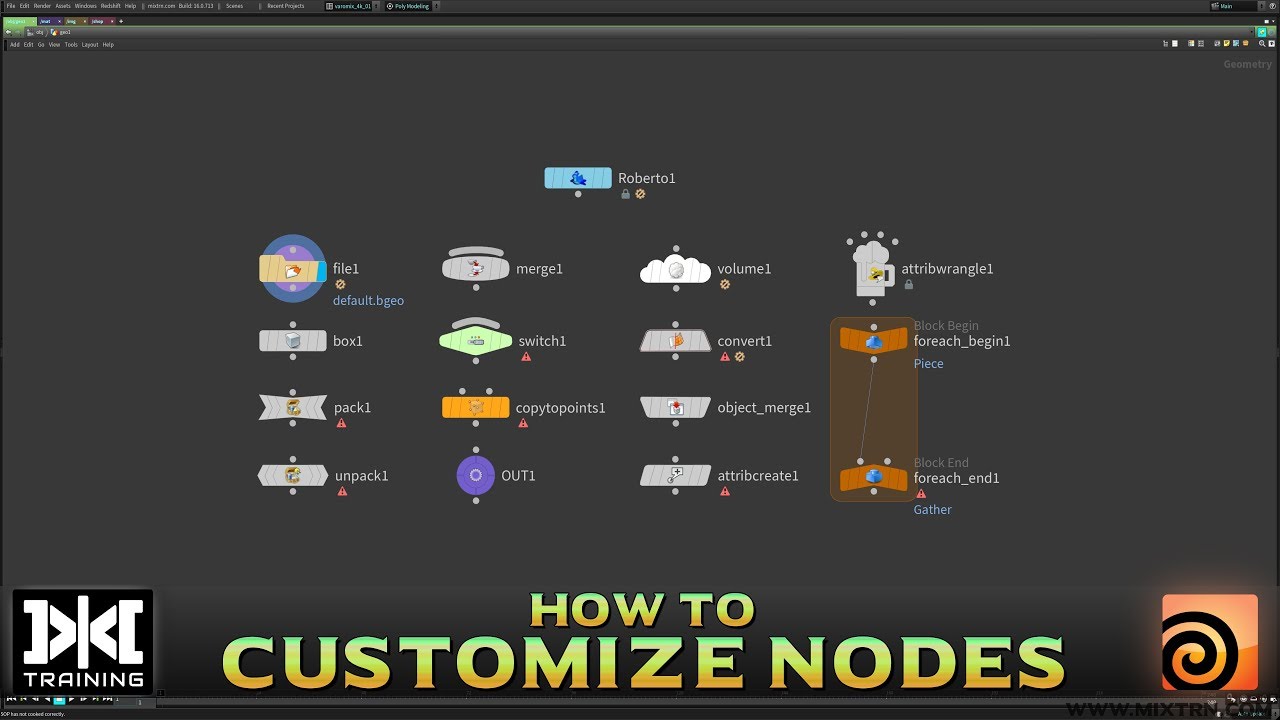This screenshot has height=720, width=1280.
Task: Select the convert1 node icon
Action: click(676, 341)
